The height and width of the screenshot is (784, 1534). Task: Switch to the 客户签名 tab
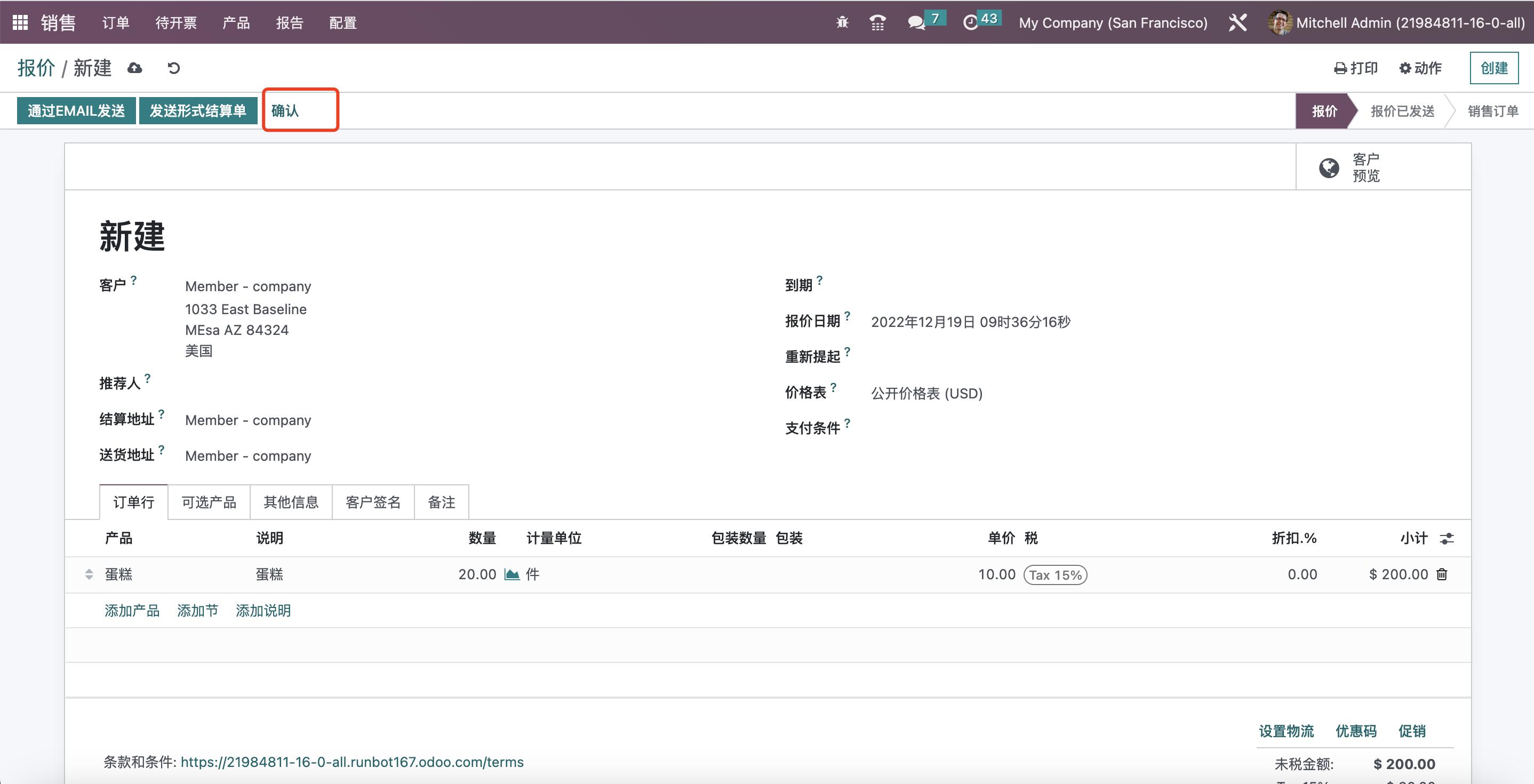373,502
